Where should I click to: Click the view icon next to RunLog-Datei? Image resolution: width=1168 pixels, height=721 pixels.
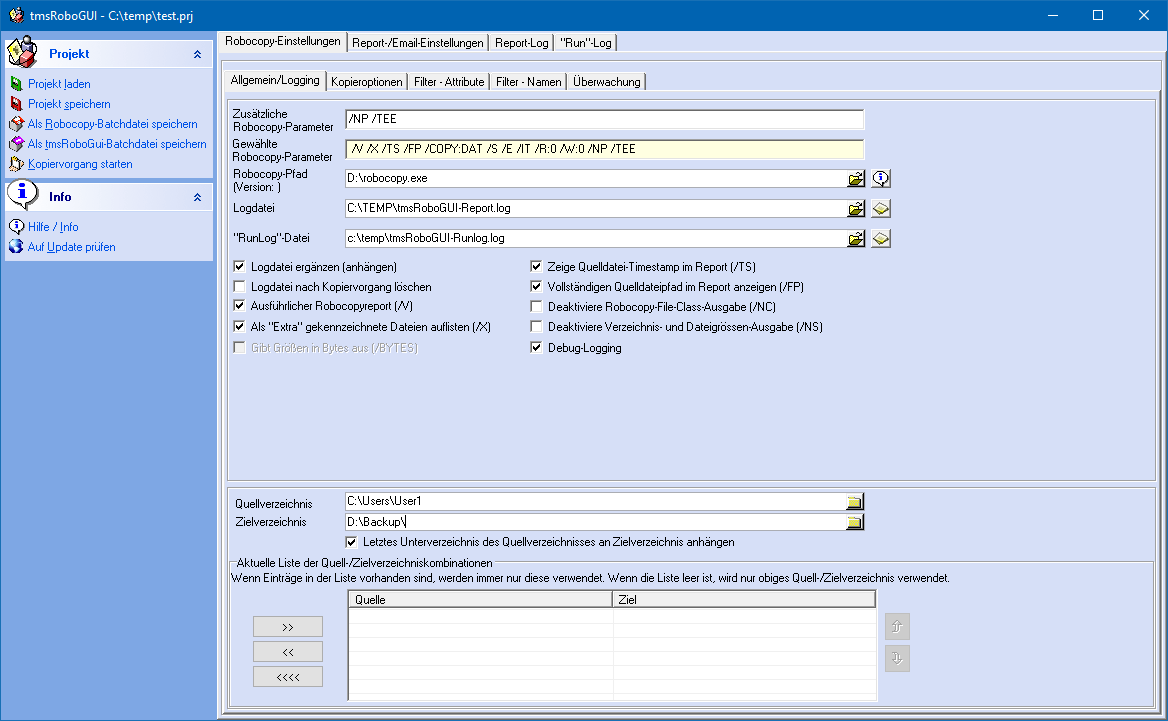coord(880,239)
